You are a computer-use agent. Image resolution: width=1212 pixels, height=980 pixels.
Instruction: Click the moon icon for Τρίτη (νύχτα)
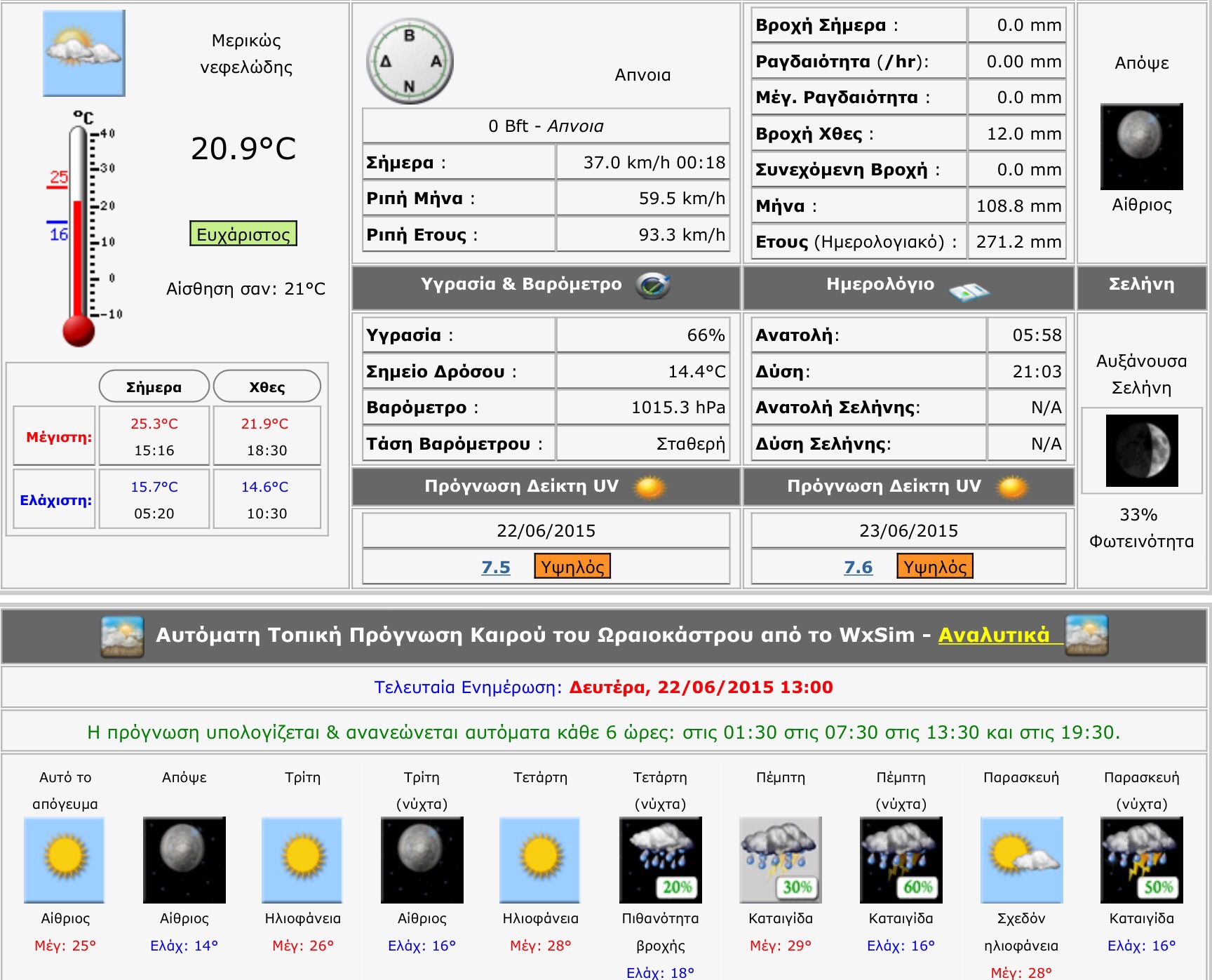[x=422, y=859]
